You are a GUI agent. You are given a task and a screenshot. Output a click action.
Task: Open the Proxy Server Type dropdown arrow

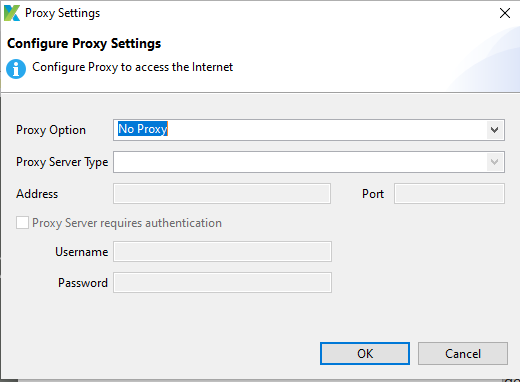coord(495,162)
